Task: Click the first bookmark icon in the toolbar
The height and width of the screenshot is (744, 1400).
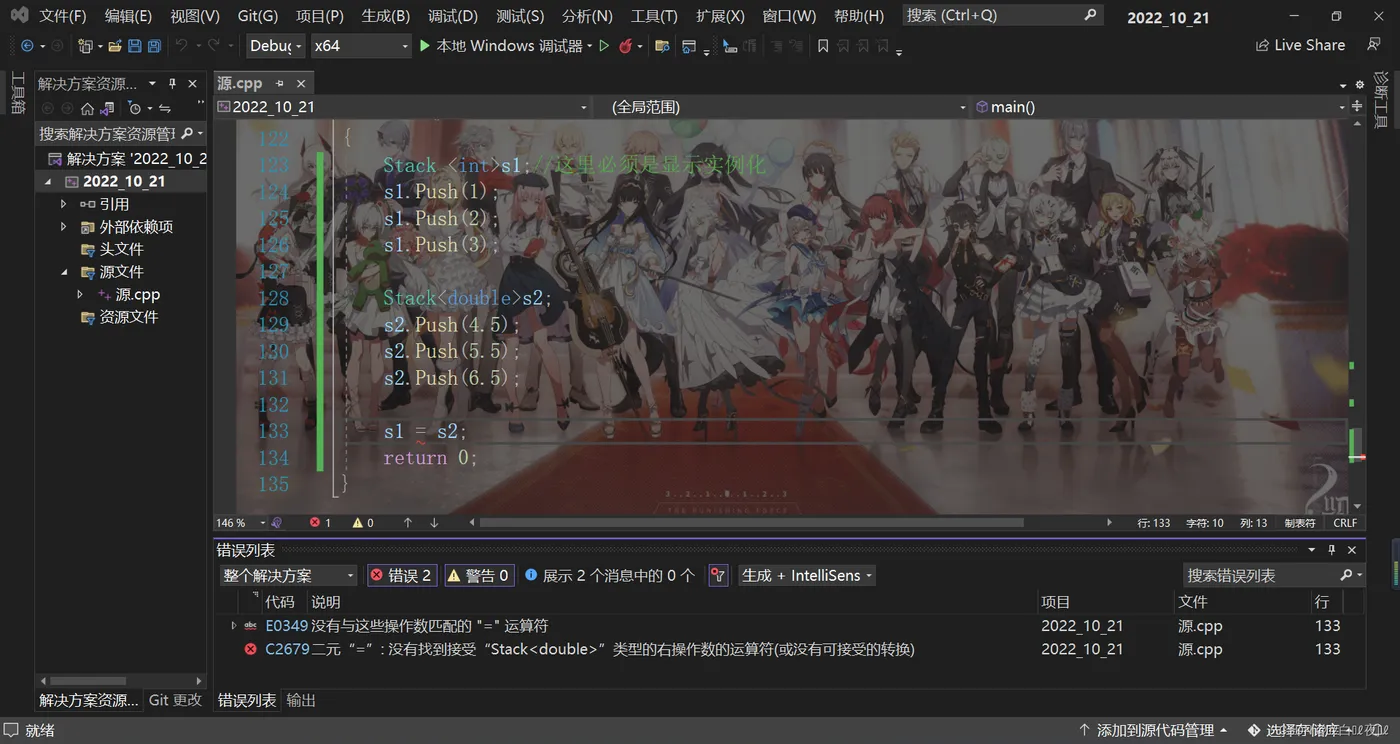Action: (823, 46)
